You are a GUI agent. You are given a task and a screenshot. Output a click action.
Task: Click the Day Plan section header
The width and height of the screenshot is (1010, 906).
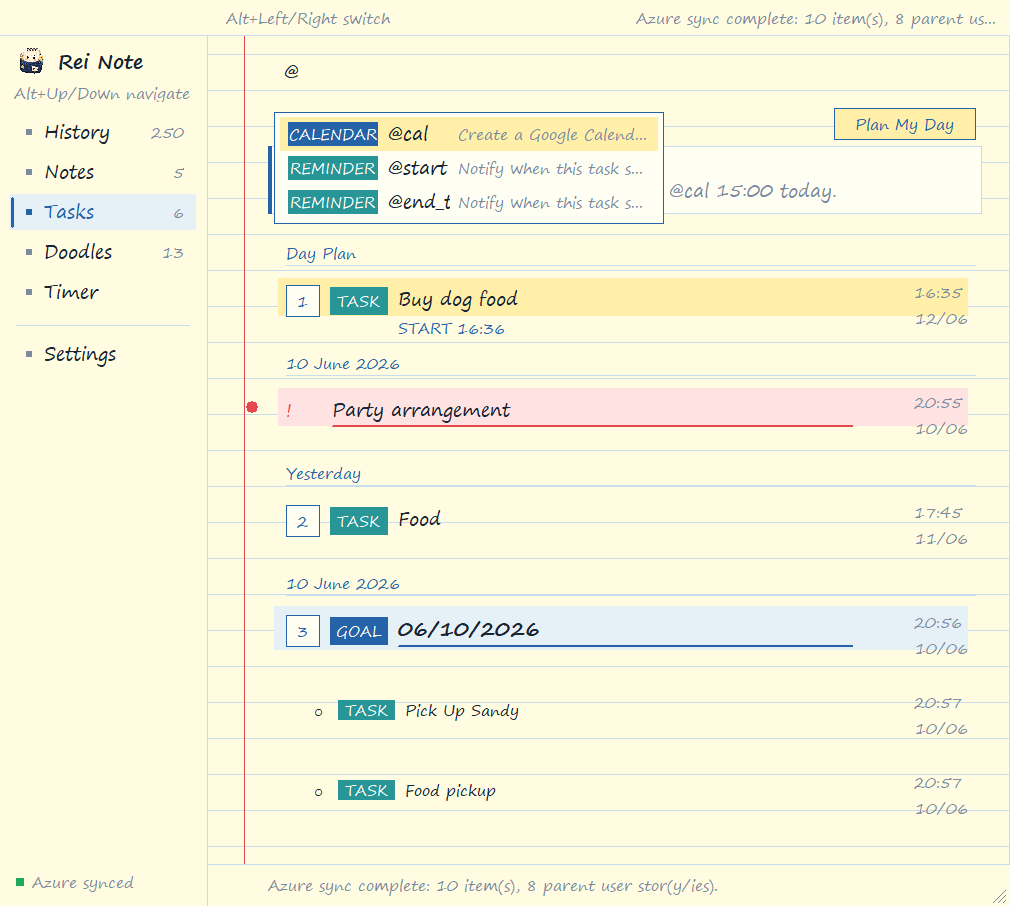[x=321, y=254]
